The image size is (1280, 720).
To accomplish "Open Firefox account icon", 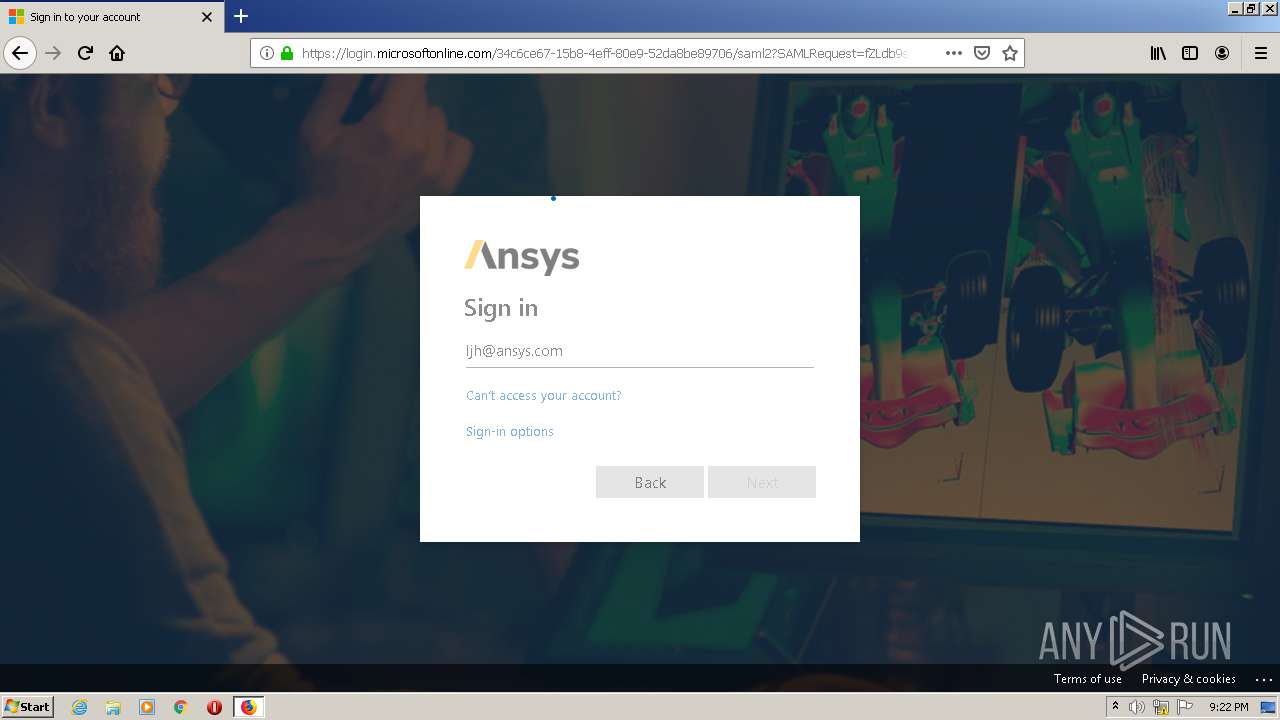I will point(1222,53).
